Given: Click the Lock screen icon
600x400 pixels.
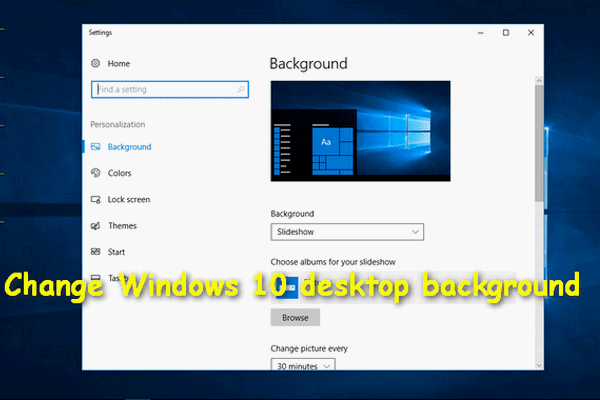Looking at the screenshot, I should (x=96, y=199).
